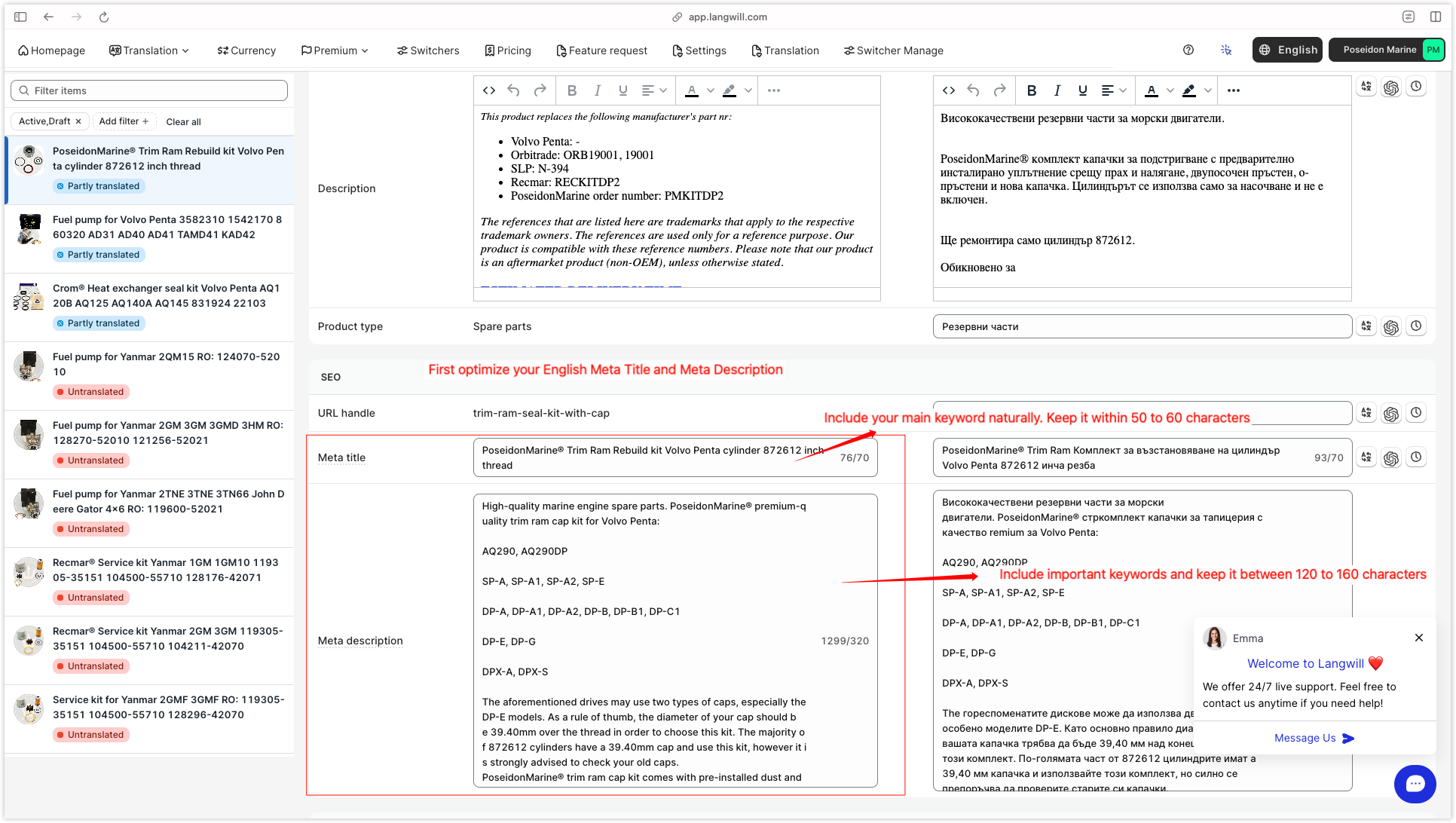The width and height of the screenshot is (1456, 823).
Task: Toggle the browser sidebar icon
Action: click(x=20, y=17)
